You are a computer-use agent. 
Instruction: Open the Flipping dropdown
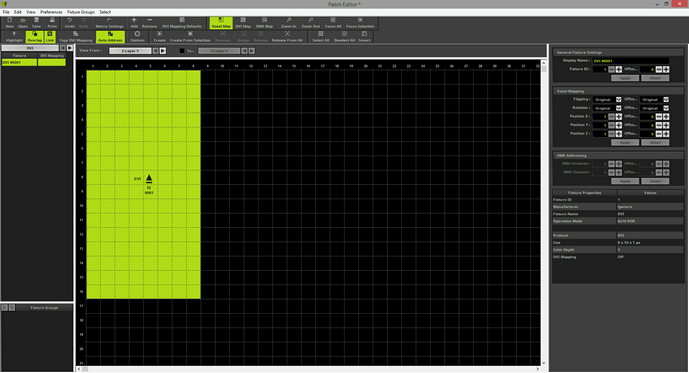pos(607,100)
